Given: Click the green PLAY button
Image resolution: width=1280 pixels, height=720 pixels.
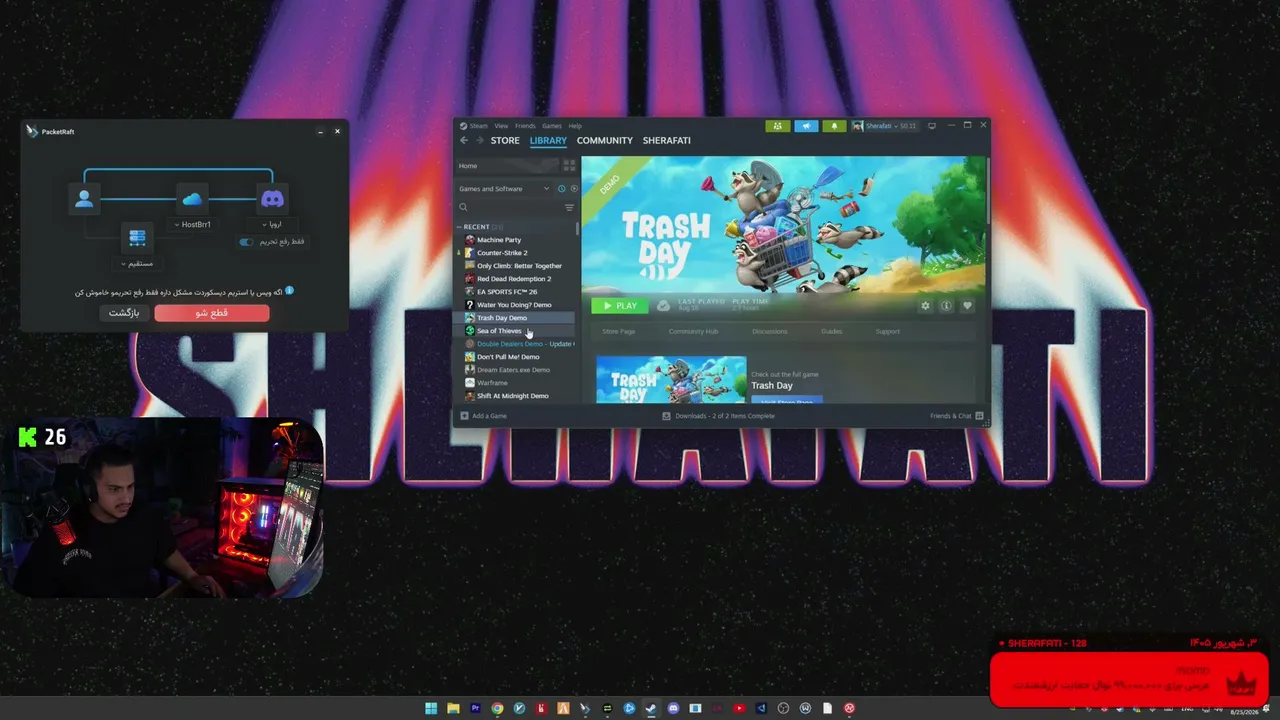Looking at the screenshot, I should point(619,306).
